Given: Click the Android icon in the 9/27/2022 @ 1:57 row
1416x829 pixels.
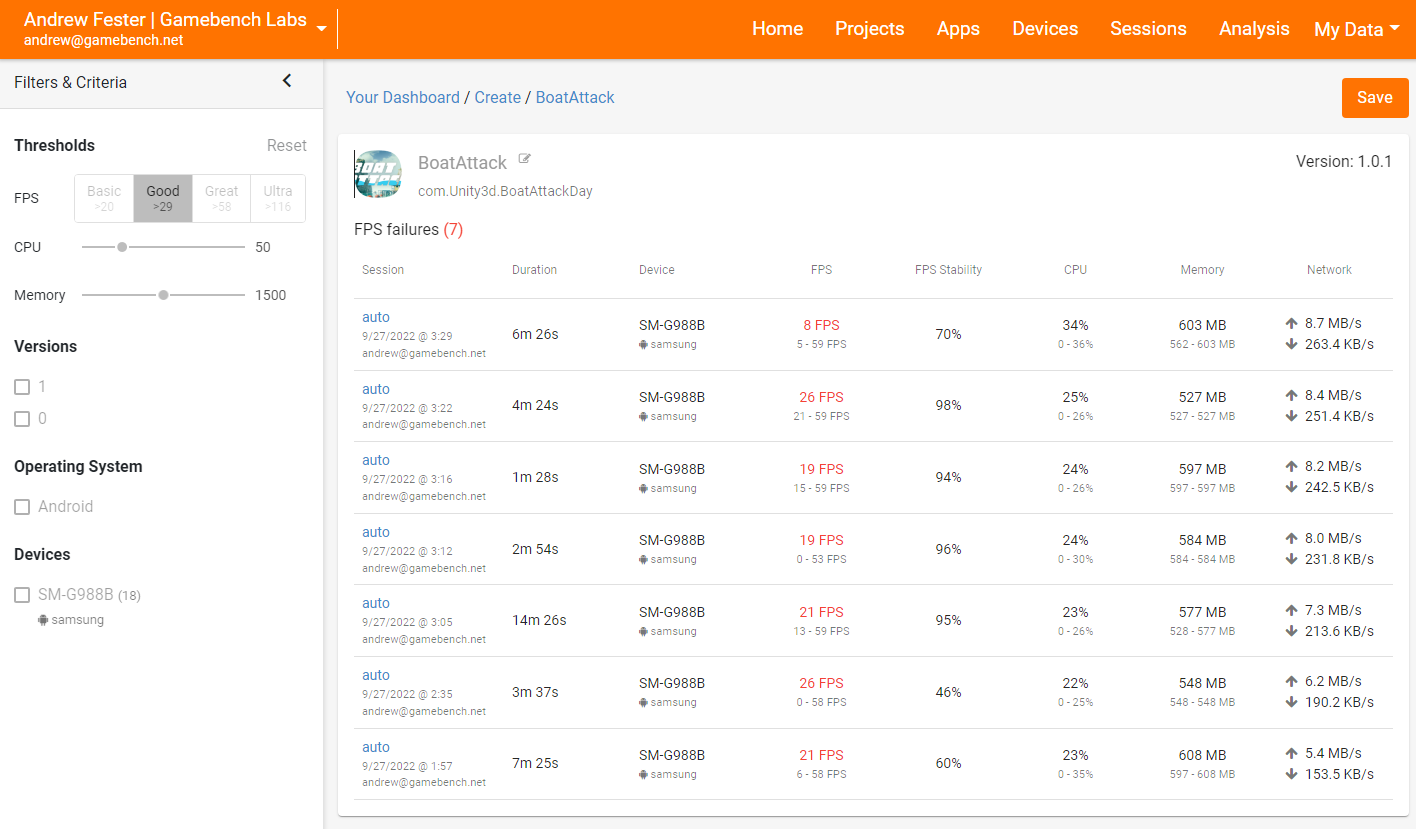Looking at the screenshot, I should 643,774.
